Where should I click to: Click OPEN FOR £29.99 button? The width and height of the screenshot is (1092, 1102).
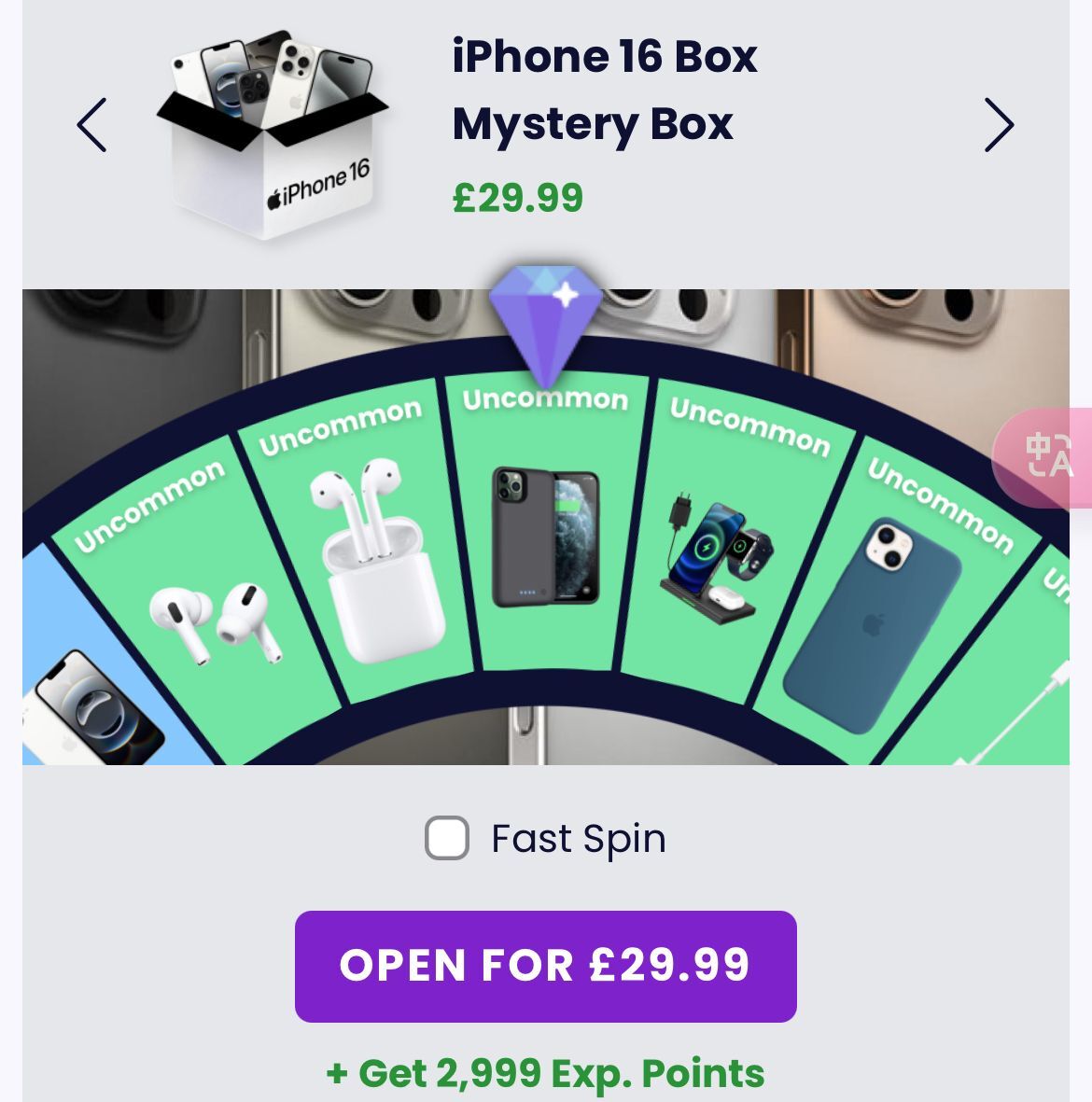click(x=546, y=967)
